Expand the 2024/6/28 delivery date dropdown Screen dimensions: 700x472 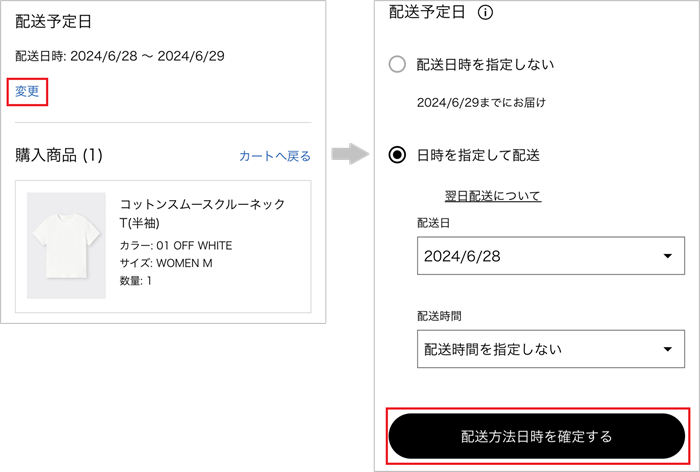(x=546, y=256)
